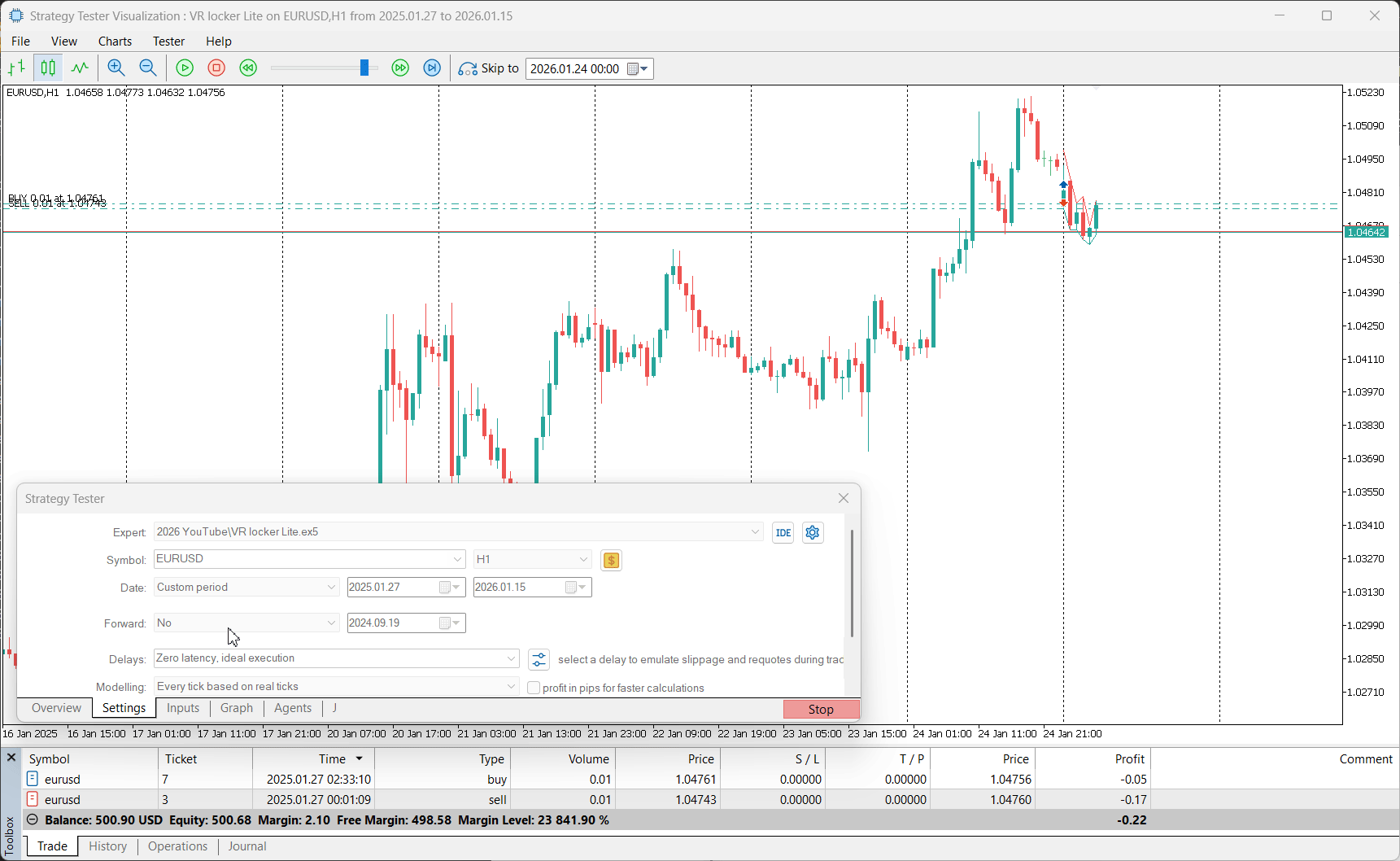Sort by the Profit column header

(x=1093, y=758)
